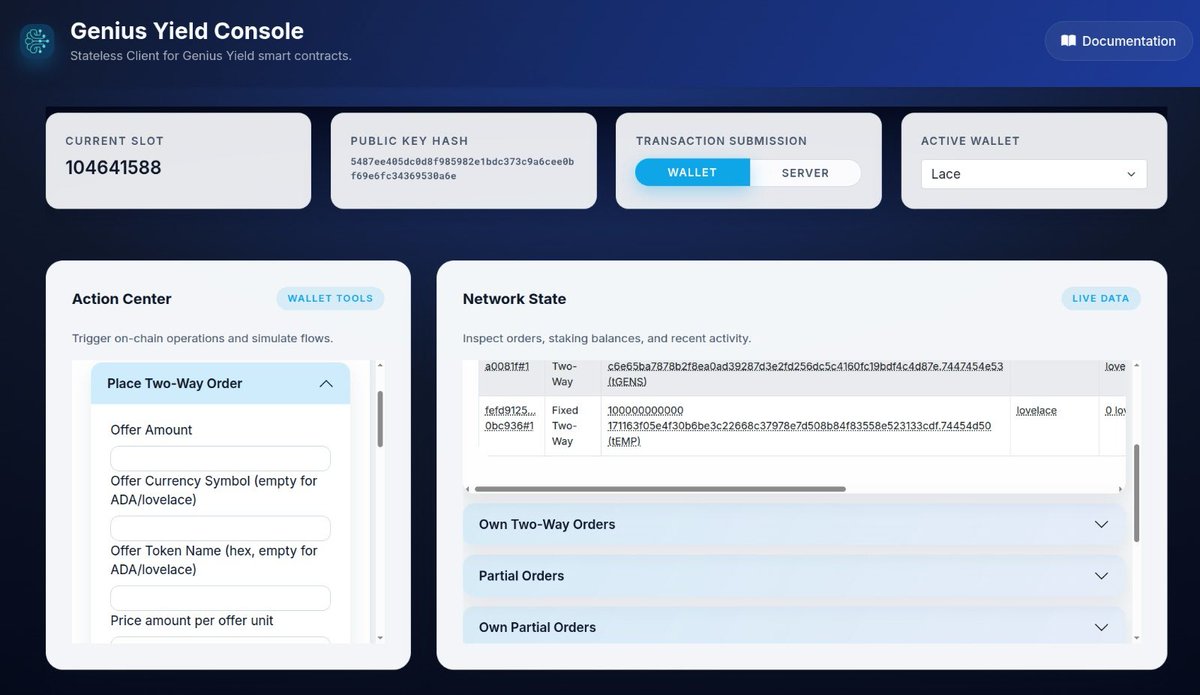Click the down arrow of Network State scrollbar

(1136, 637)
